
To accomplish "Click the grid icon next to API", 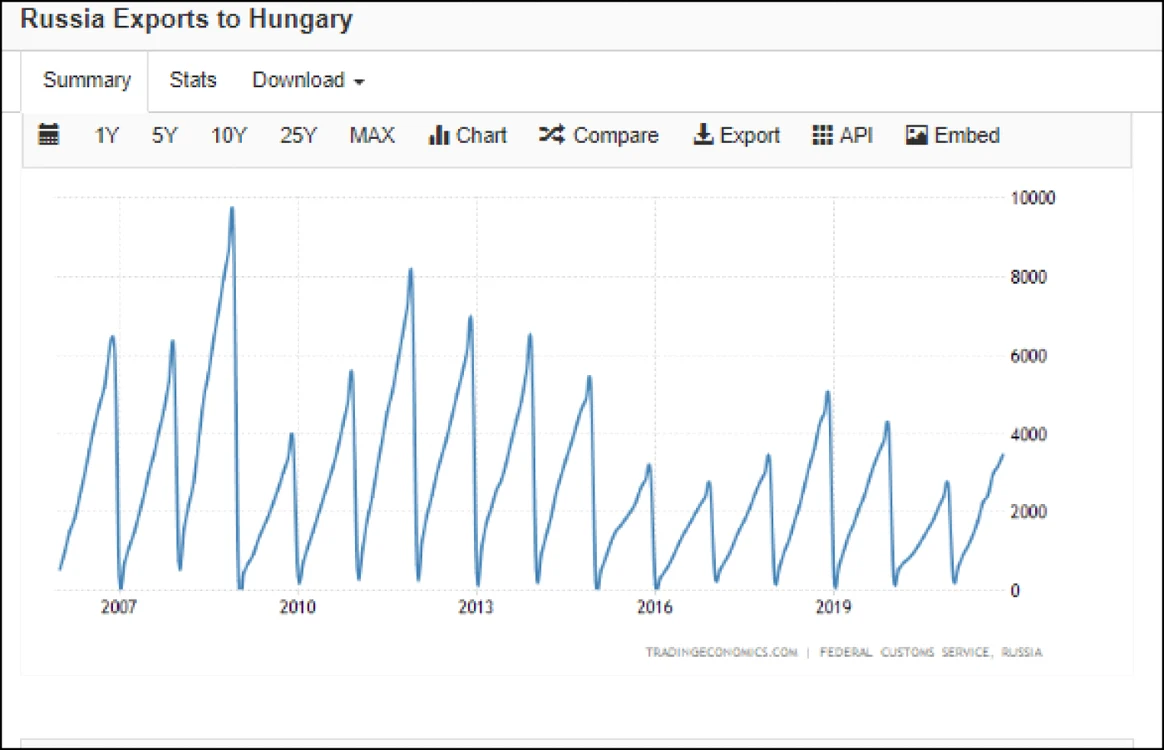I will 823,135.
